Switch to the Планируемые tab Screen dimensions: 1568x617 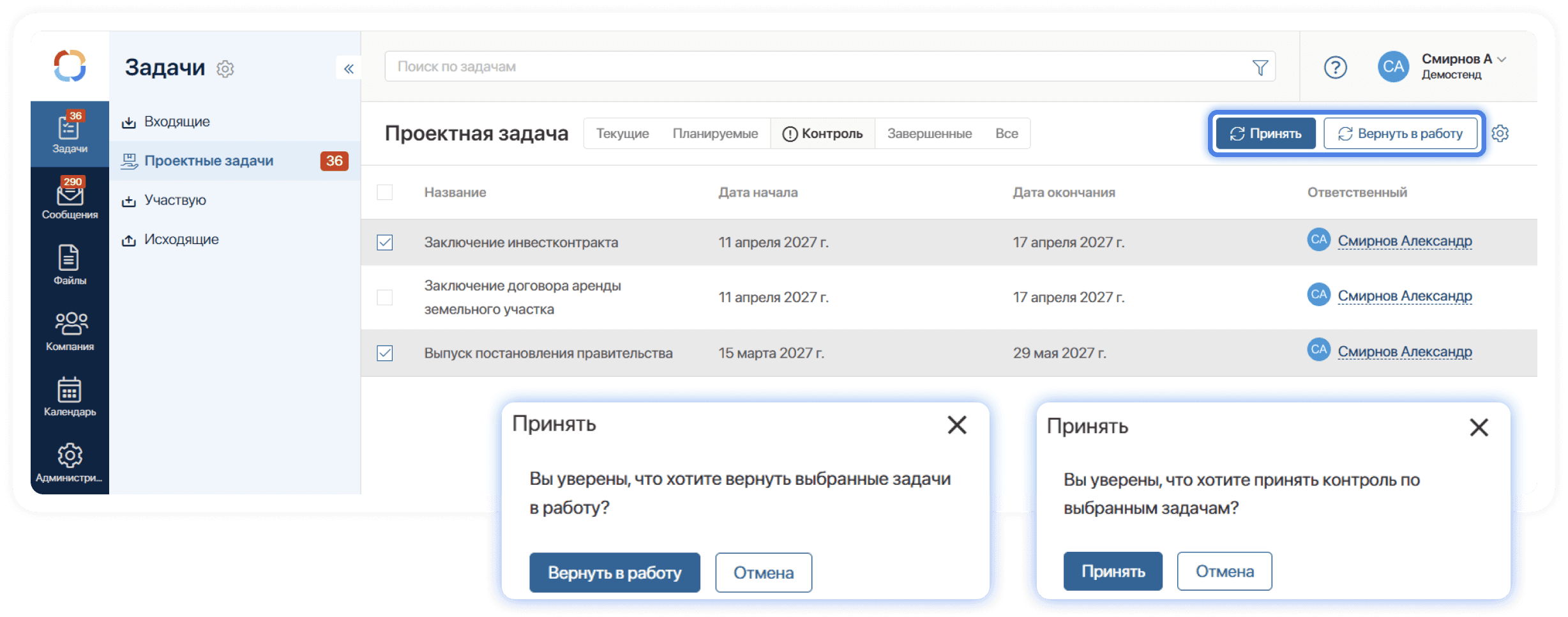click(x=715, y=133)
